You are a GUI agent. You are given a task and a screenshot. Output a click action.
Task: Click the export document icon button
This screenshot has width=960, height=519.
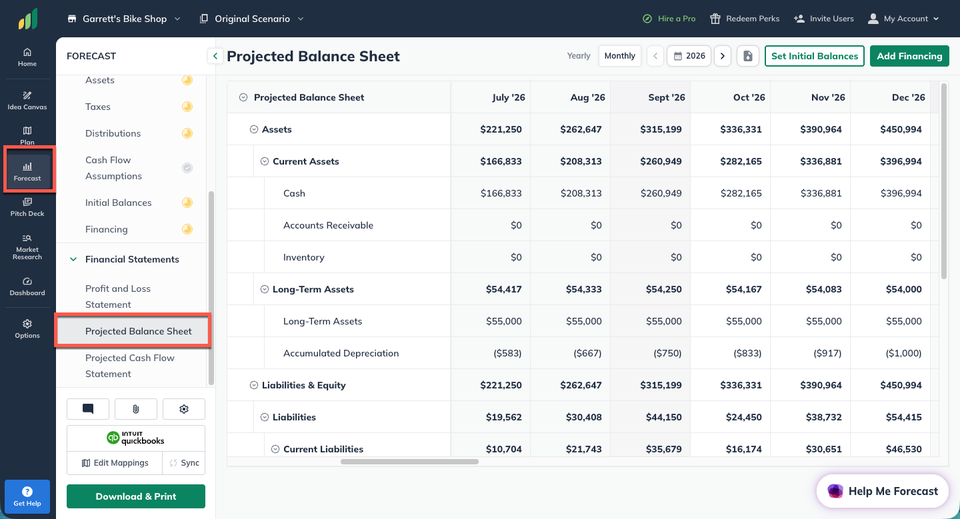pos(748,56)
